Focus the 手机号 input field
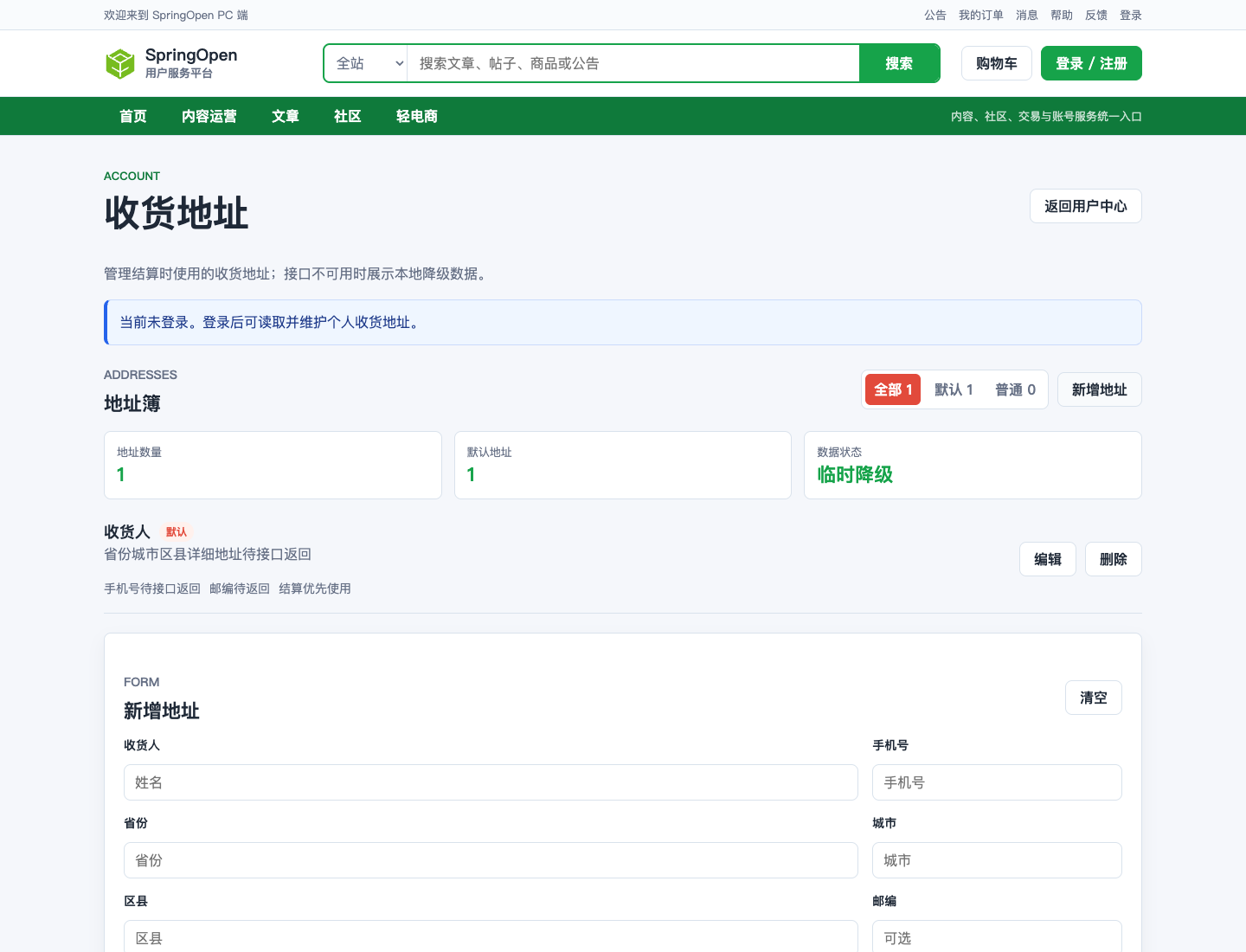Image resolution: width=1246 pixels, height=952 pixels. click(x=997, y=782)
